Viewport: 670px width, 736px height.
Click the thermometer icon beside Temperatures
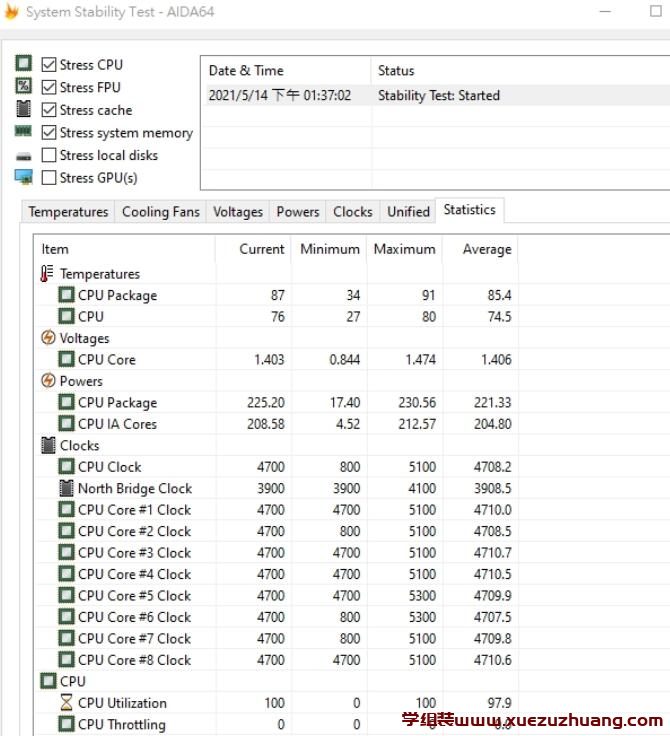(47, 274)
